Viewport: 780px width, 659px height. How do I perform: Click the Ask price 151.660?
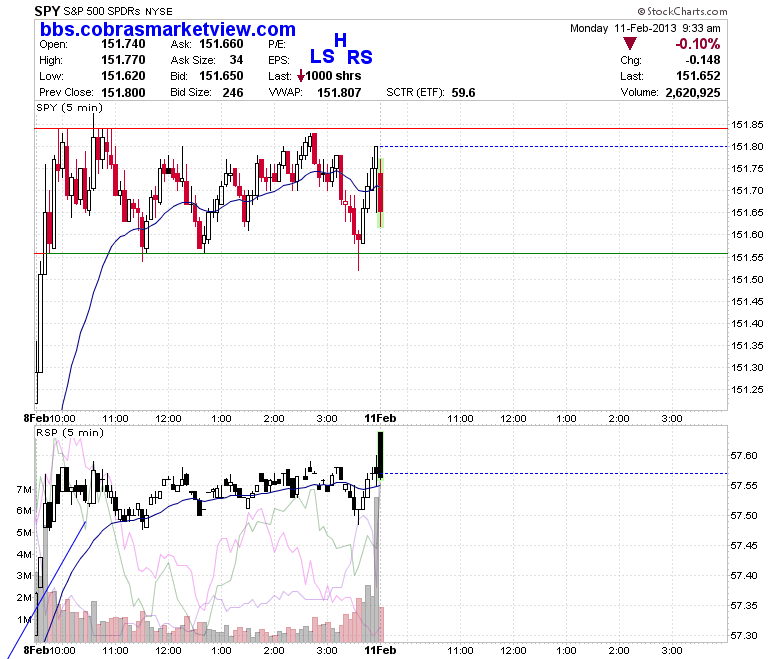[x=221, y=44]
